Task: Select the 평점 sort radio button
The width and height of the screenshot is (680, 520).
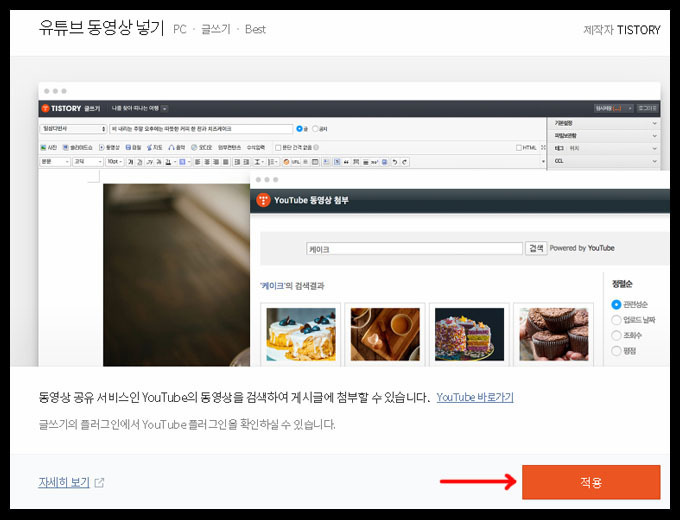Action: pos(616,350)
